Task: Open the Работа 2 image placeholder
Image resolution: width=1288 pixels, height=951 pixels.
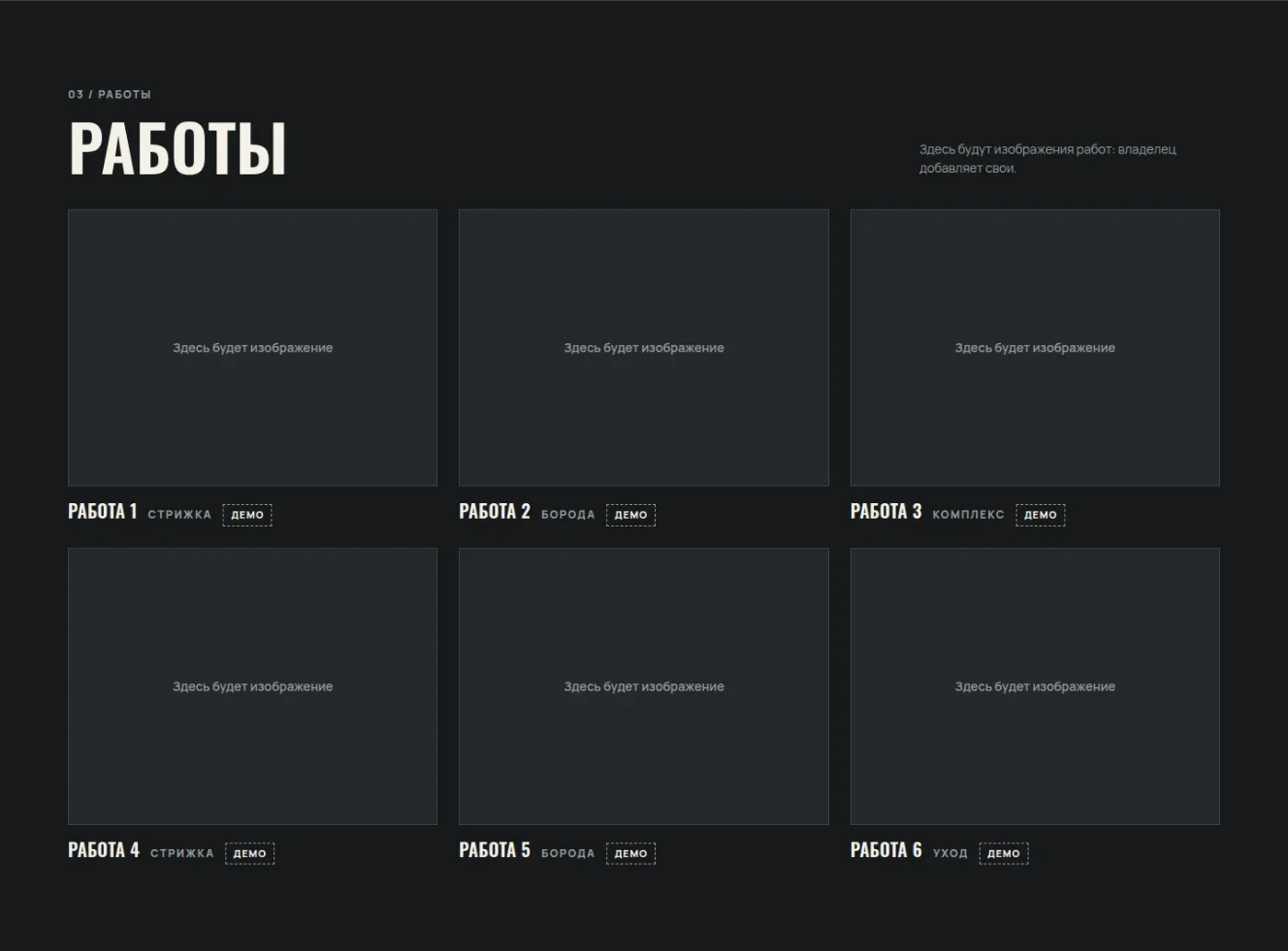Action: pyautogui.click(x=644, y=348)
